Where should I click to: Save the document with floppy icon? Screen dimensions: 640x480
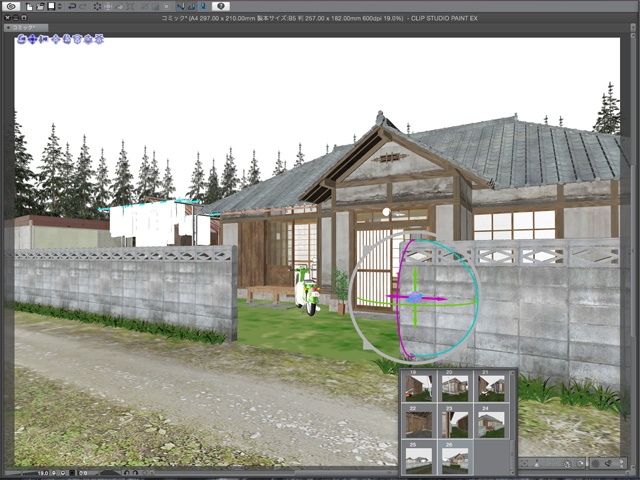[x=51, y=6]
